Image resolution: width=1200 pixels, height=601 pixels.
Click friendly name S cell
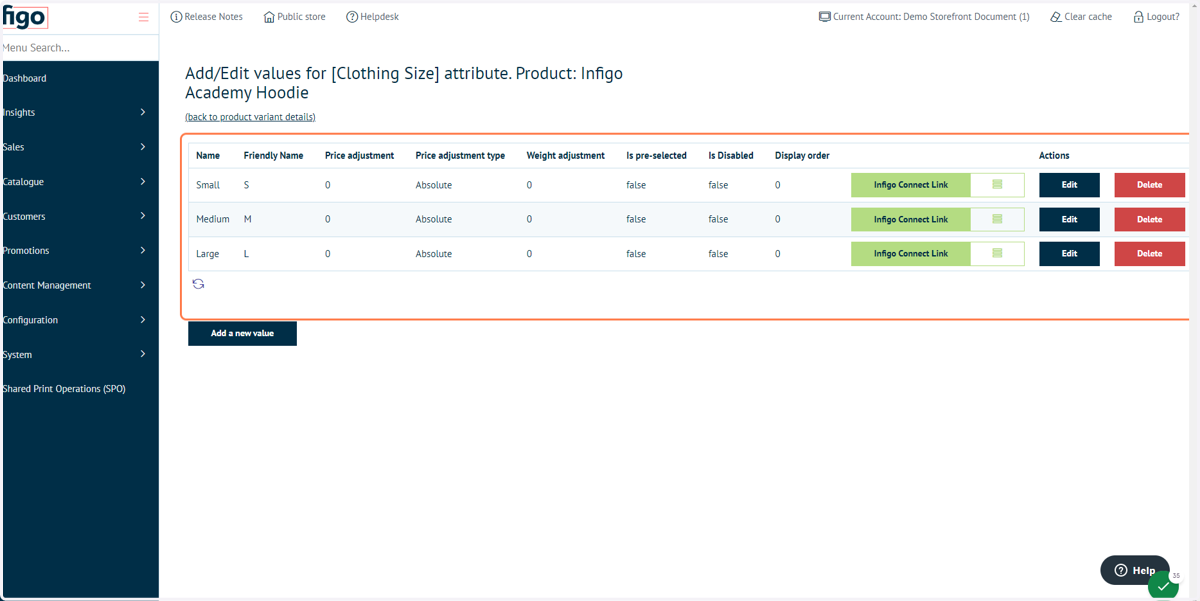pyautogui.click(x=247, y=185)
